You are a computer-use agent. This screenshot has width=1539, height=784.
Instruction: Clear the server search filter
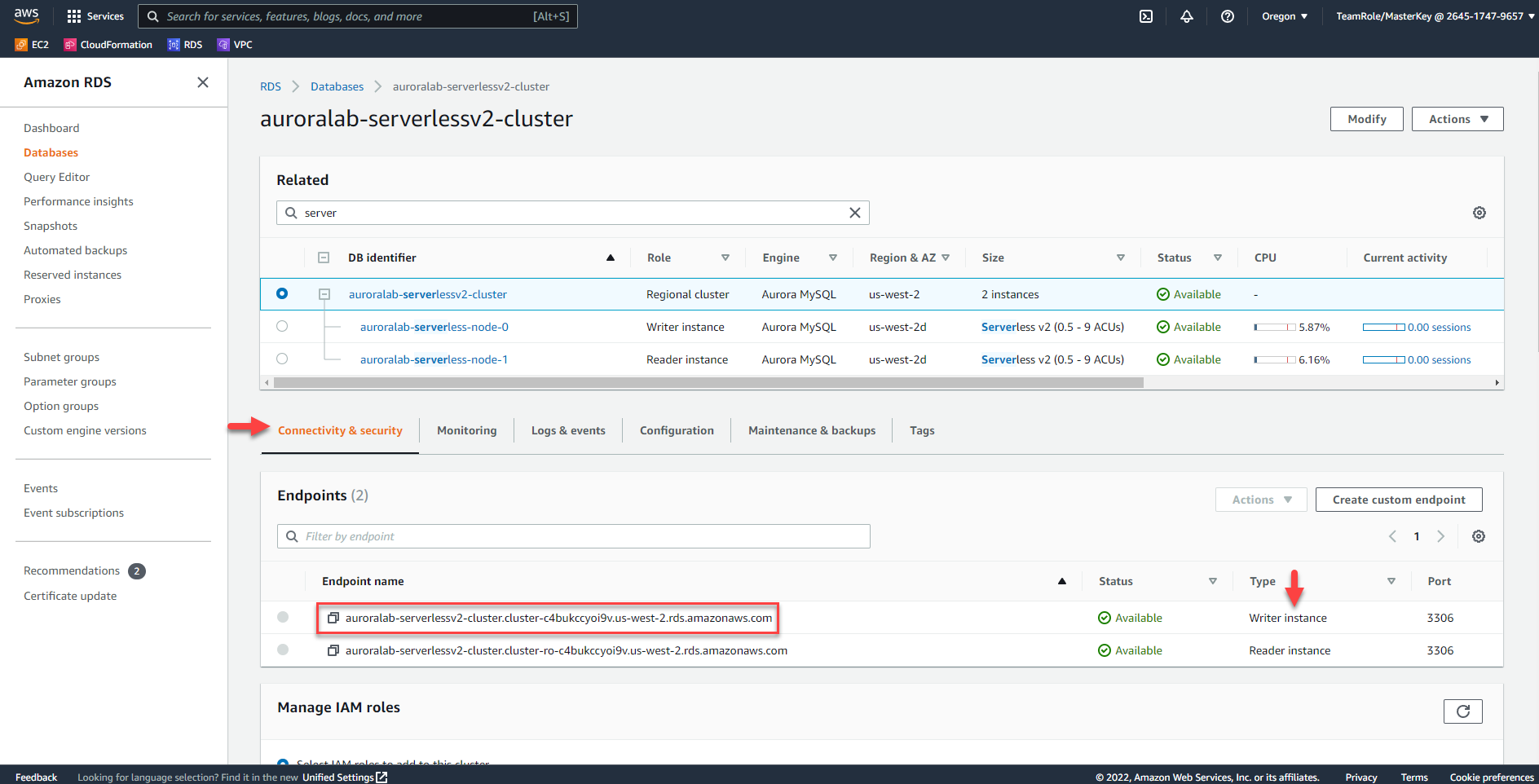pos(854,213)
